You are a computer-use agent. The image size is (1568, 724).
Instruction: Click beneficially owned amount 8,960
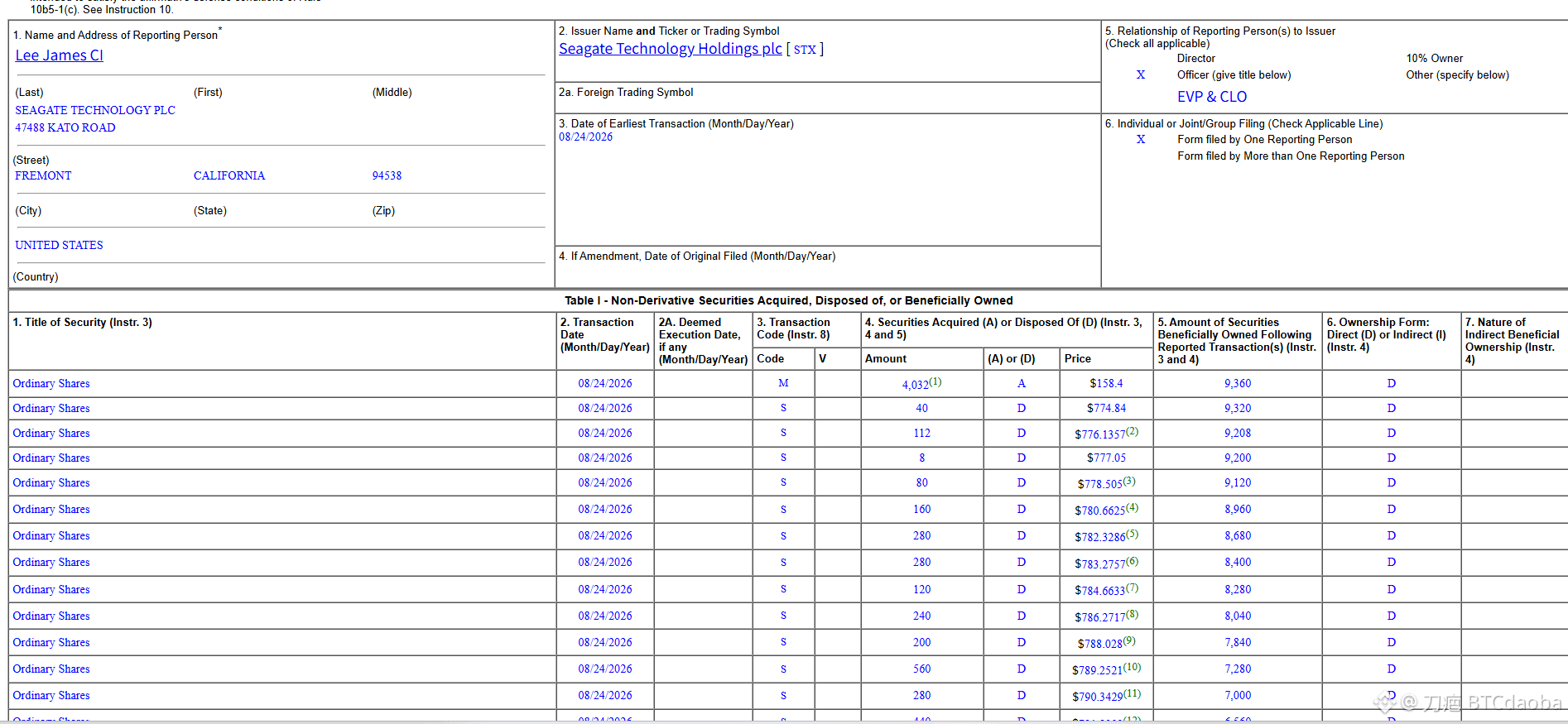(x=1238, y=509)
